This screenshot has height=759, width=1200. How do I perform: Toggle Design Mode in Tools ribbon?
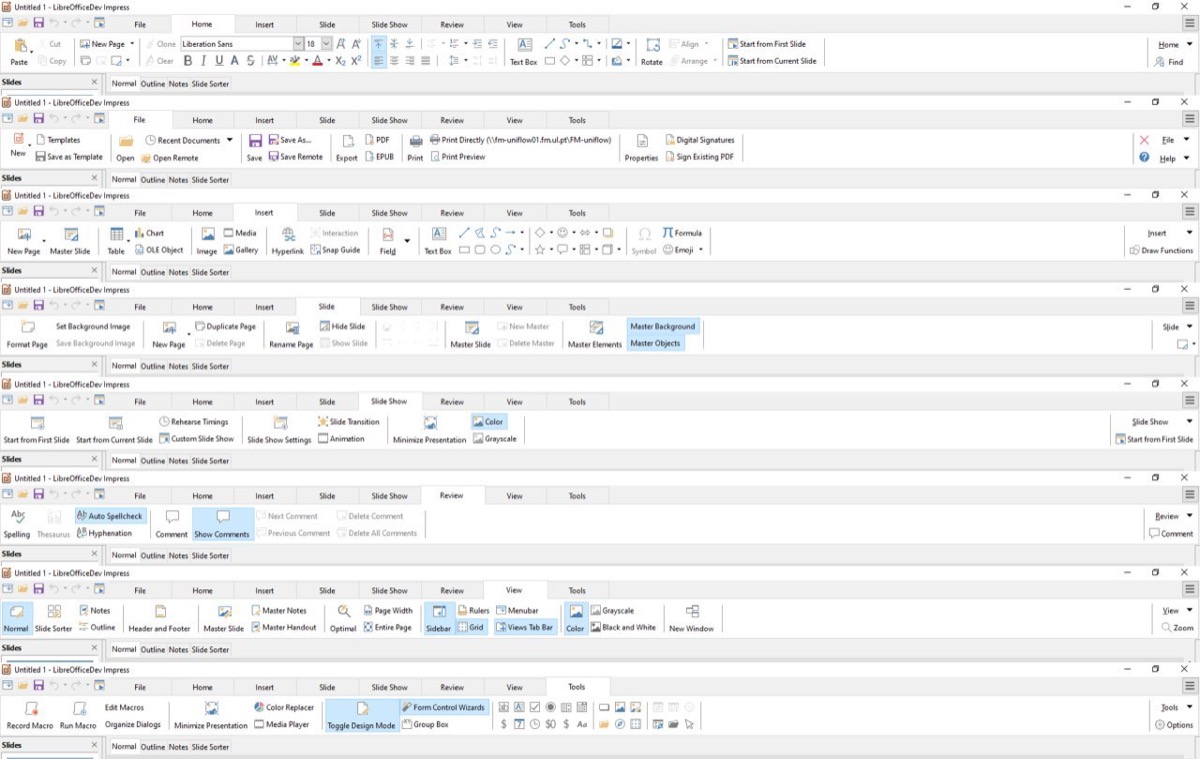pyautogui.click(x=361, y=715)
